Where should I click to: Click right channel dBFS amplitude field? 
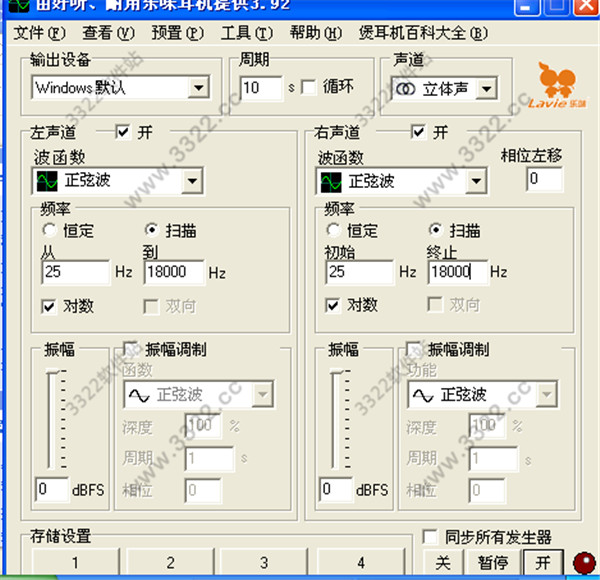pyautogui.click(x=336, y=489)
